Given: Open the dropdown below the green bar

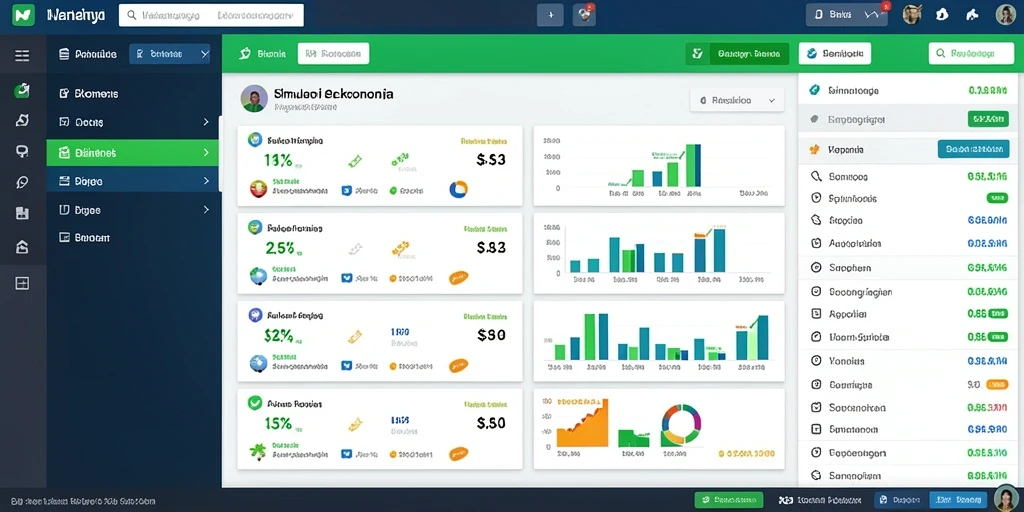Looking at the screenshot, I should [737, 101].
